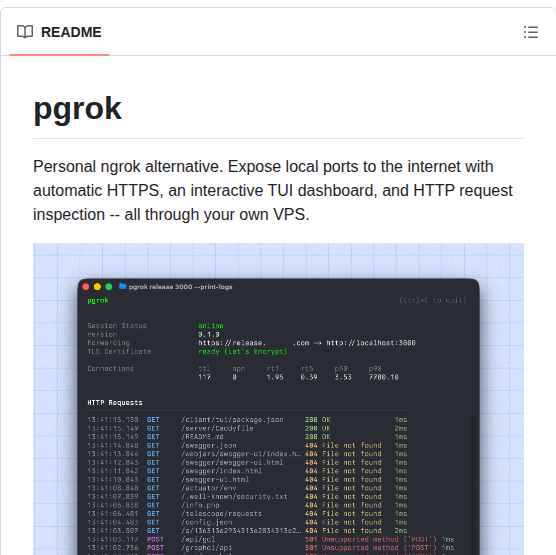Viewport: 556px width, 555px height.
Task: Click the /info.php request path
Action: tap(200, 505)
